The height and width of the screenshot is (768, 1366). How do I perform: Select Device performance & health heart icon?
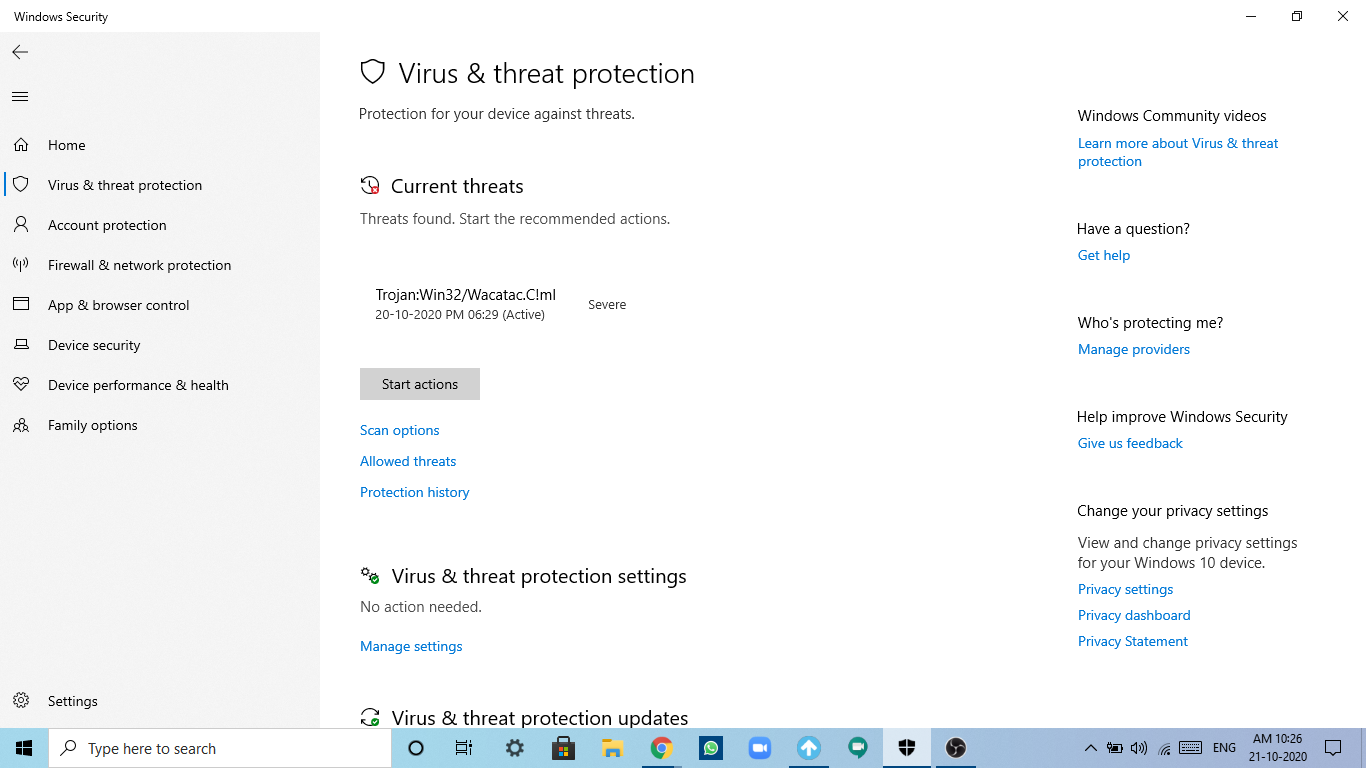20,385
